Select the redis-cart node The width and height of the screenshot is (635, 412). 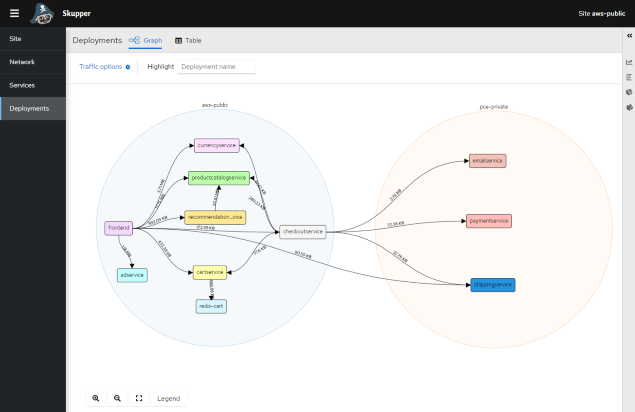(x=211, y=306)
